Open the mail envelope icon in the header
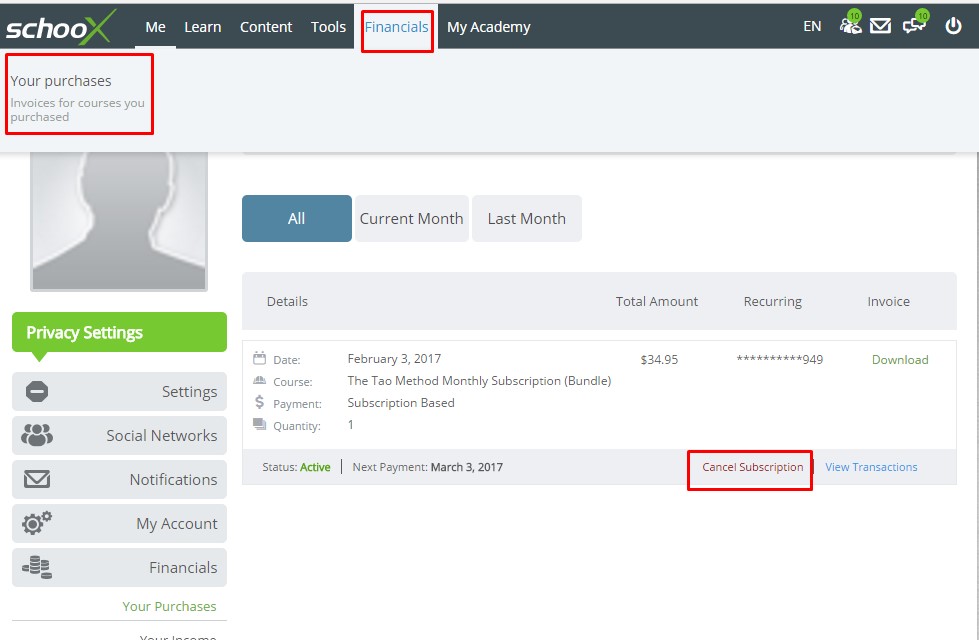The width and height of the screenshot is (979, 640). click(x=880, y=26)
